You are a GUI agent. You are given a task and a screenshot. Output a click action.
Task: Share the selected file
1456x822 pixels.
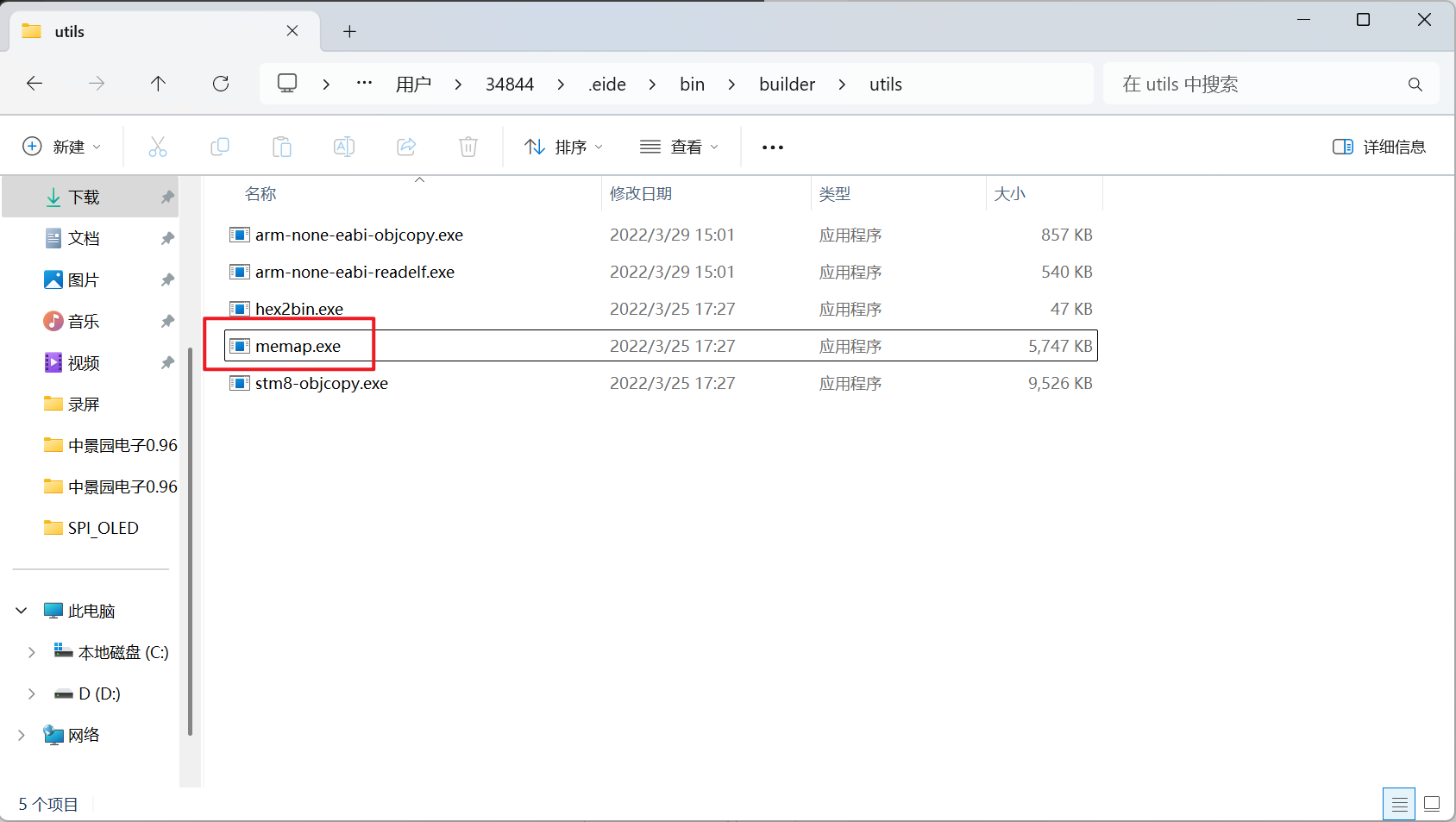pyautogui.click(x=406, y=147)
